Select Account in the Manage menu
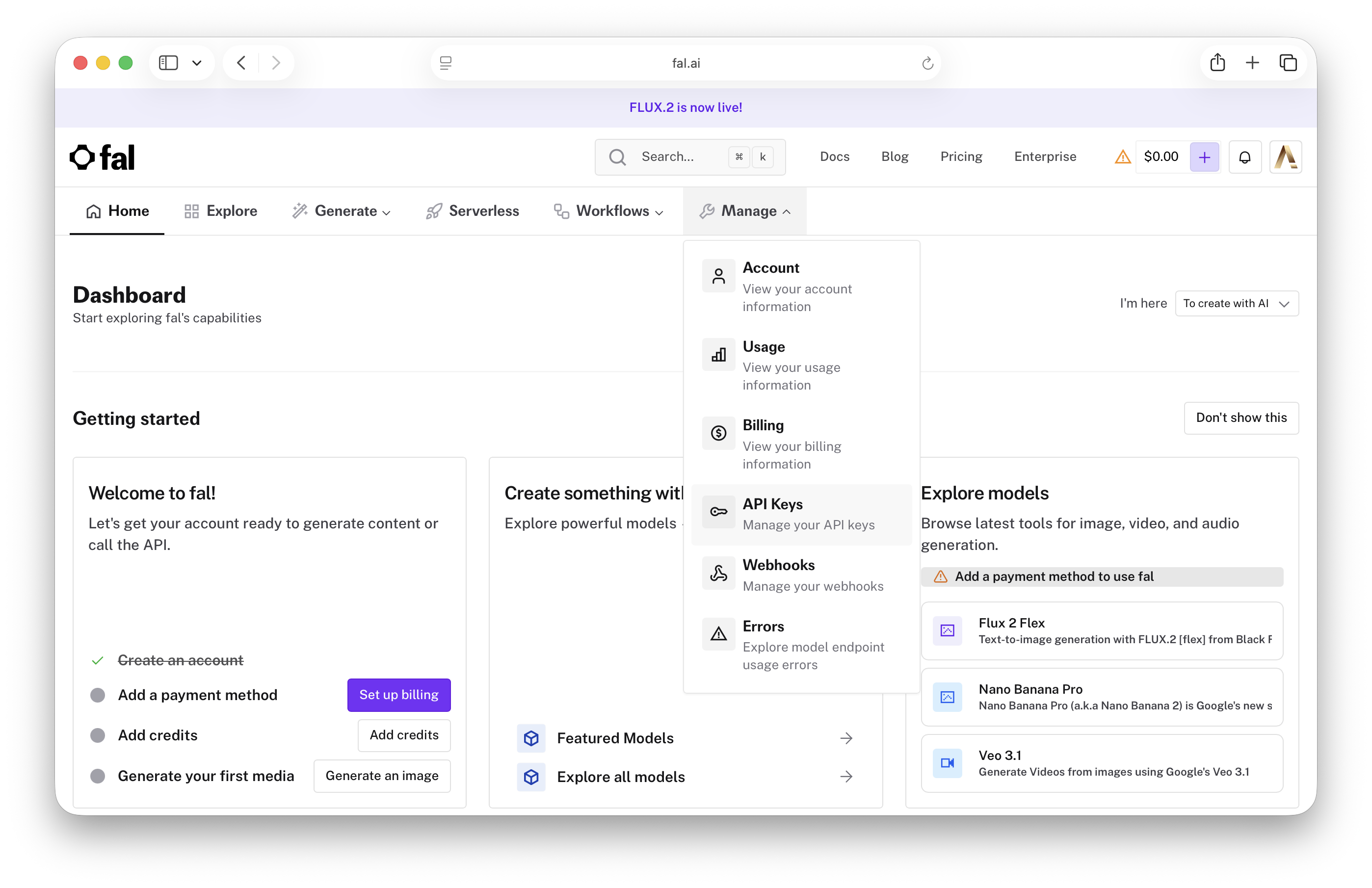 (x=801, y=287)
